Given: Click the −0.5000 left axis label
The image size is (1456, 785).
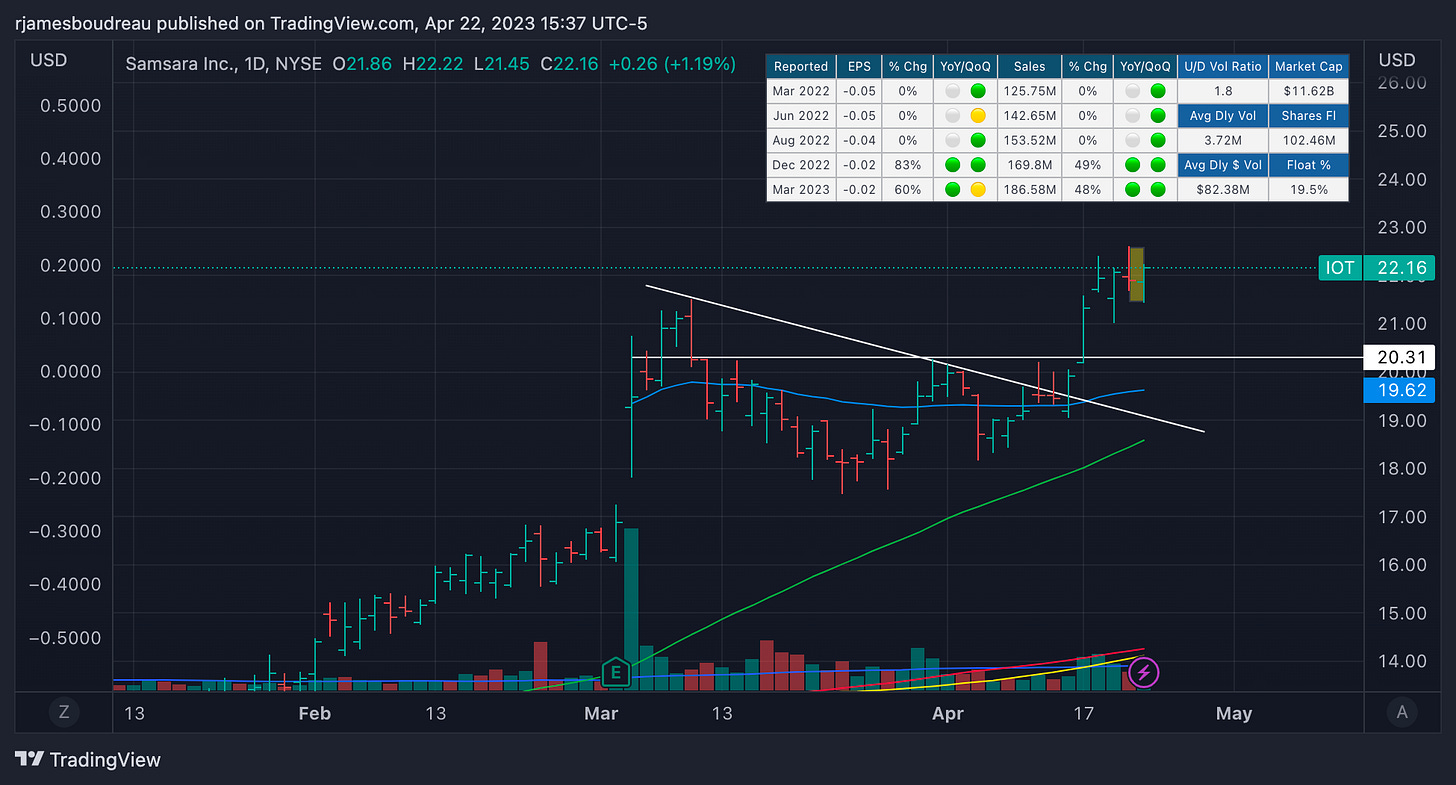Looking at the screenshot, I should [x=65, y=637].
